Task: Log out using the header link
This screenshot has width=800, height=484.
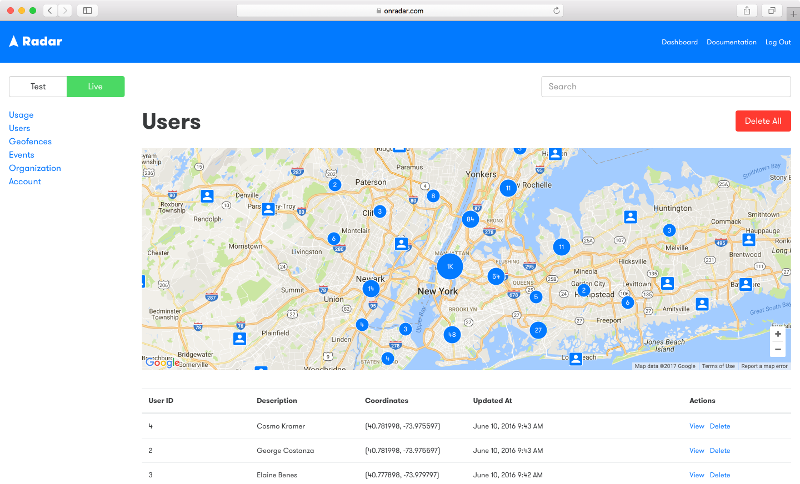Action: pos(778,42)
